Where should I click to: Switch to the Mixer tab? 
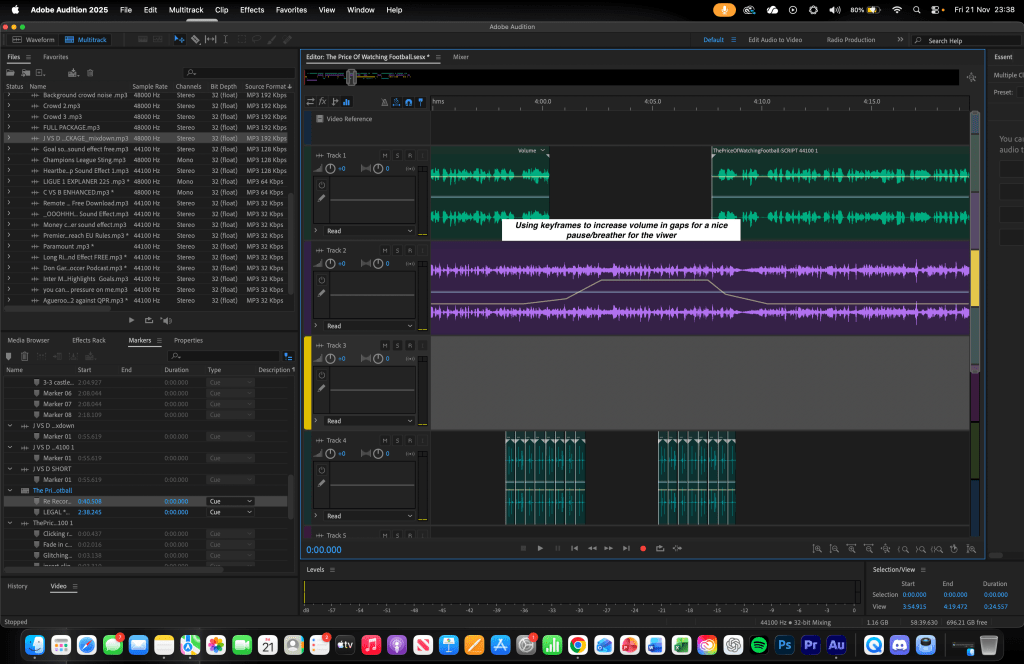pos(461,57)
